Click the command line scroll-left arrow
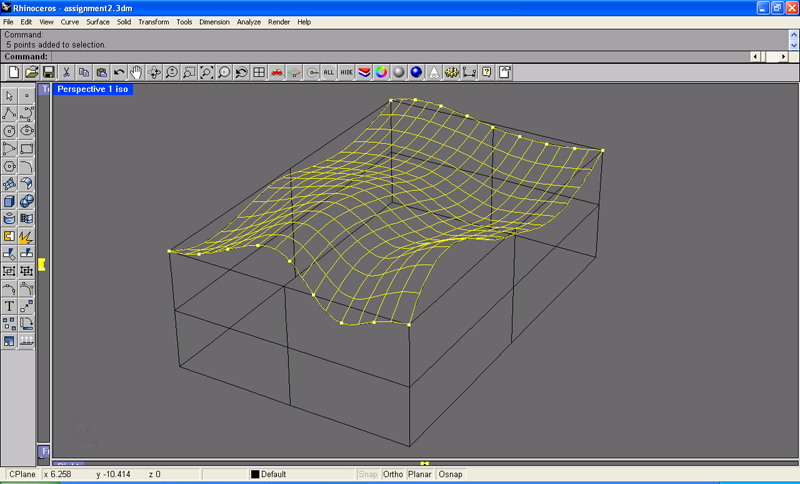Viewport: 800px width, 484px height. (x=756, y=57)
